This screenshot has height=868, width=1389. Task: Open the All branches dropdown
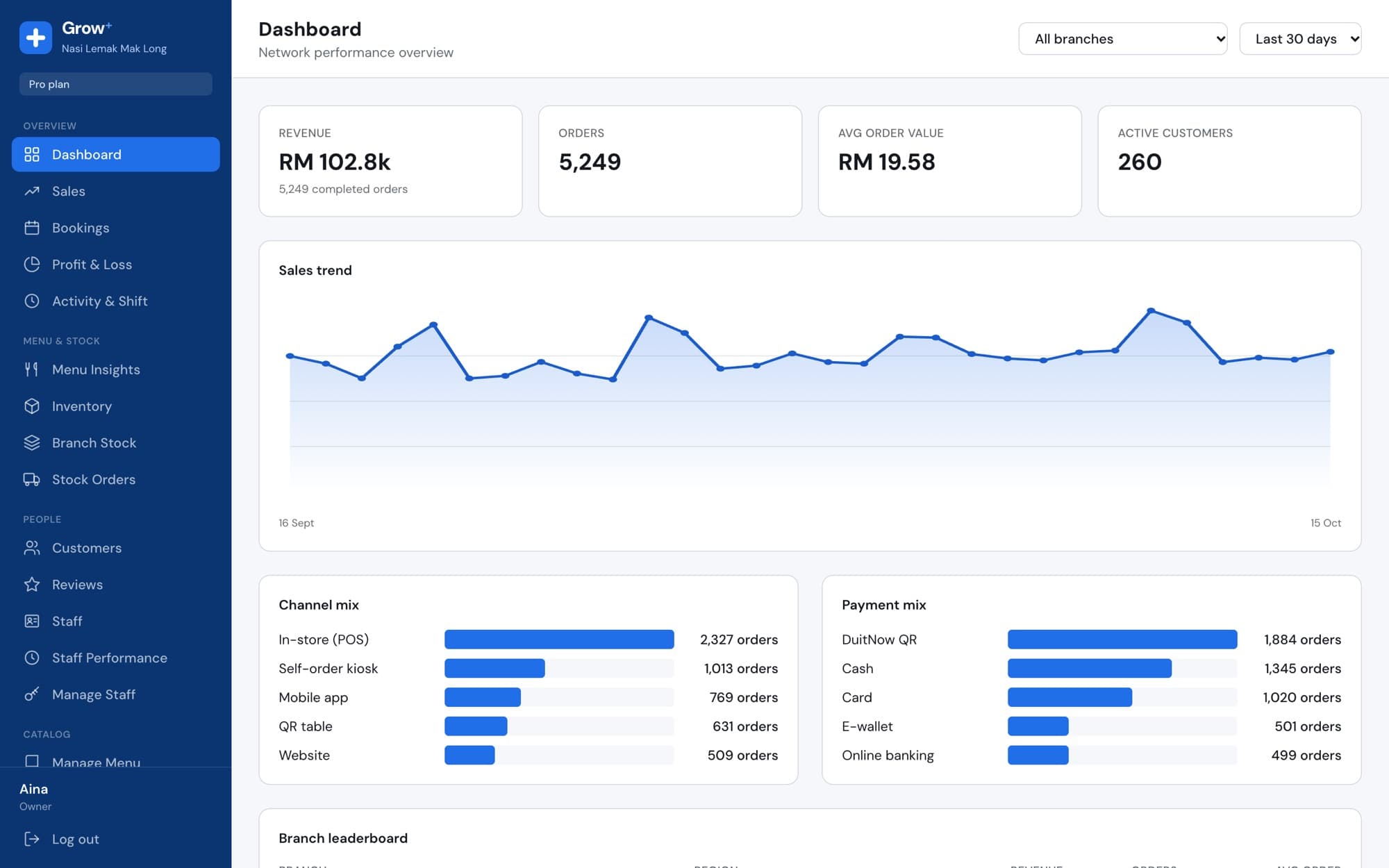pyautogui.click(x=1122, y=39)
